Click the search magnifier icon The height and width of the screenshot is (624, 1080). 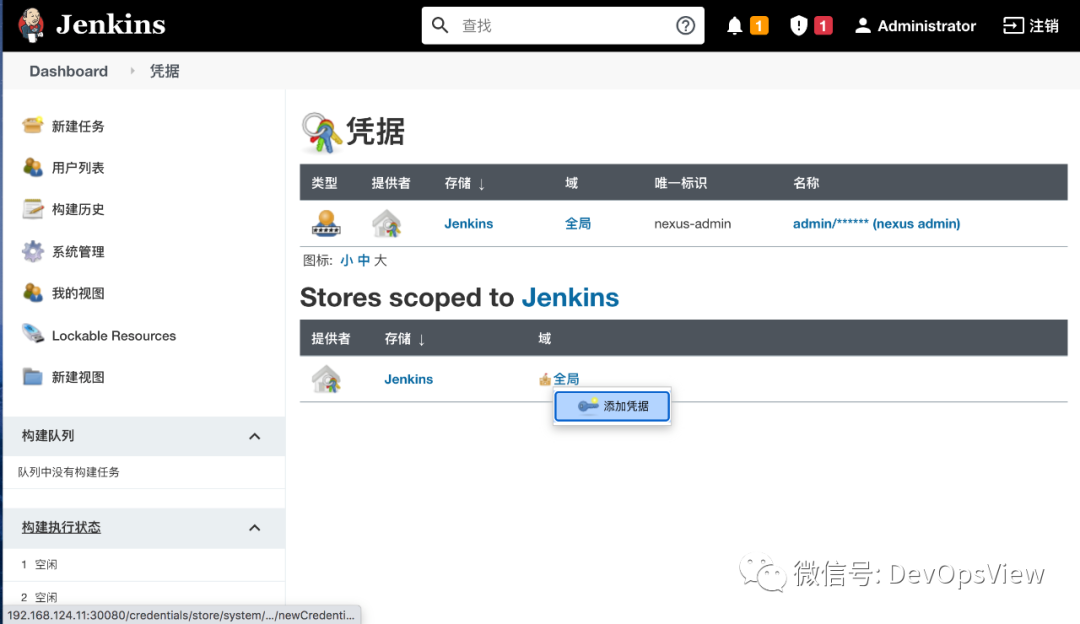[440, 25]
